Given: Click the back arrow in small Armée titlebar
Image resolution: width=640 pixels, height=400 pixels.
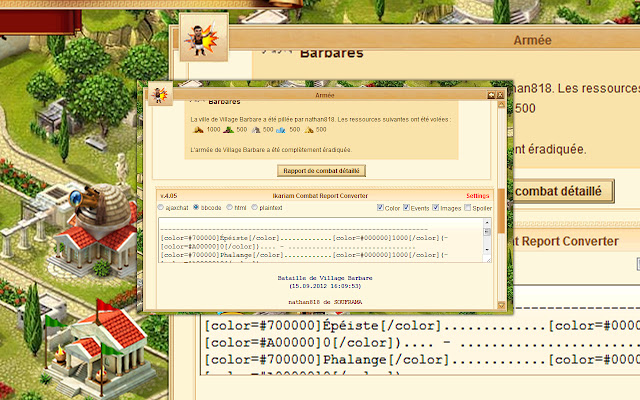Looking at the screenshot, I should [x=491, y=95].
